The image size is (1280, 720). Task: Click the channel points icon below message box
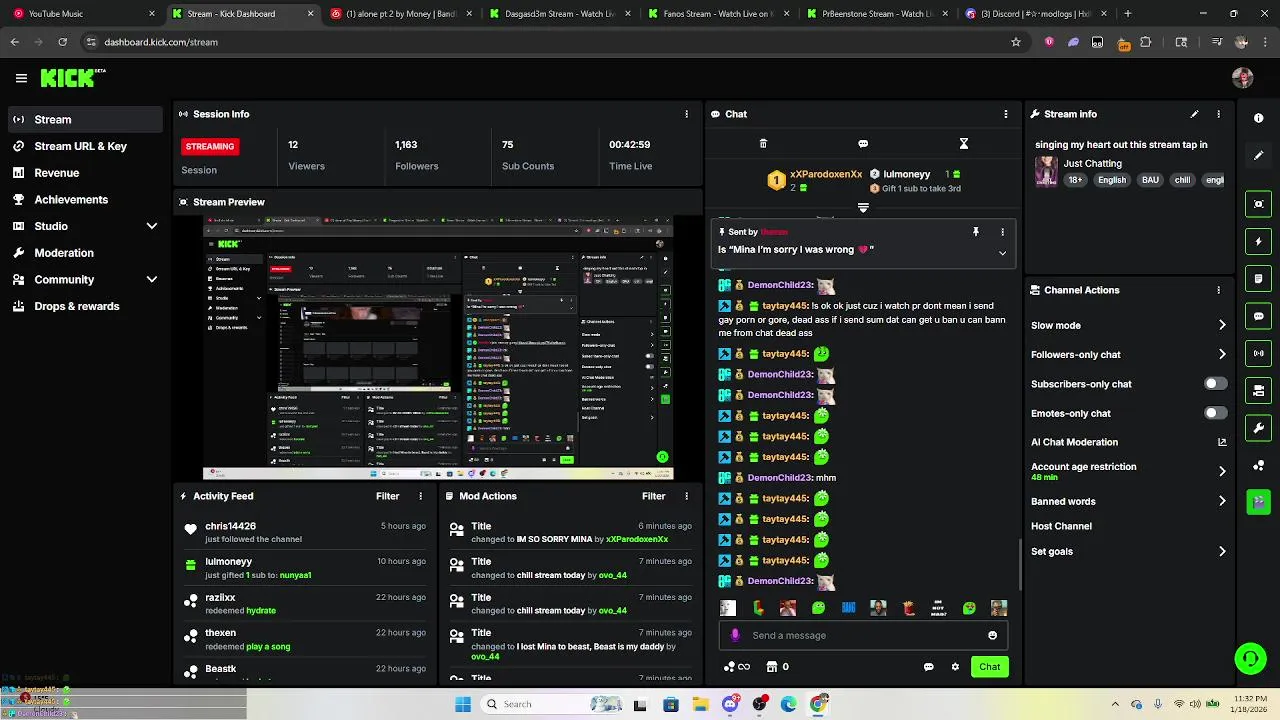click(737, 667)
